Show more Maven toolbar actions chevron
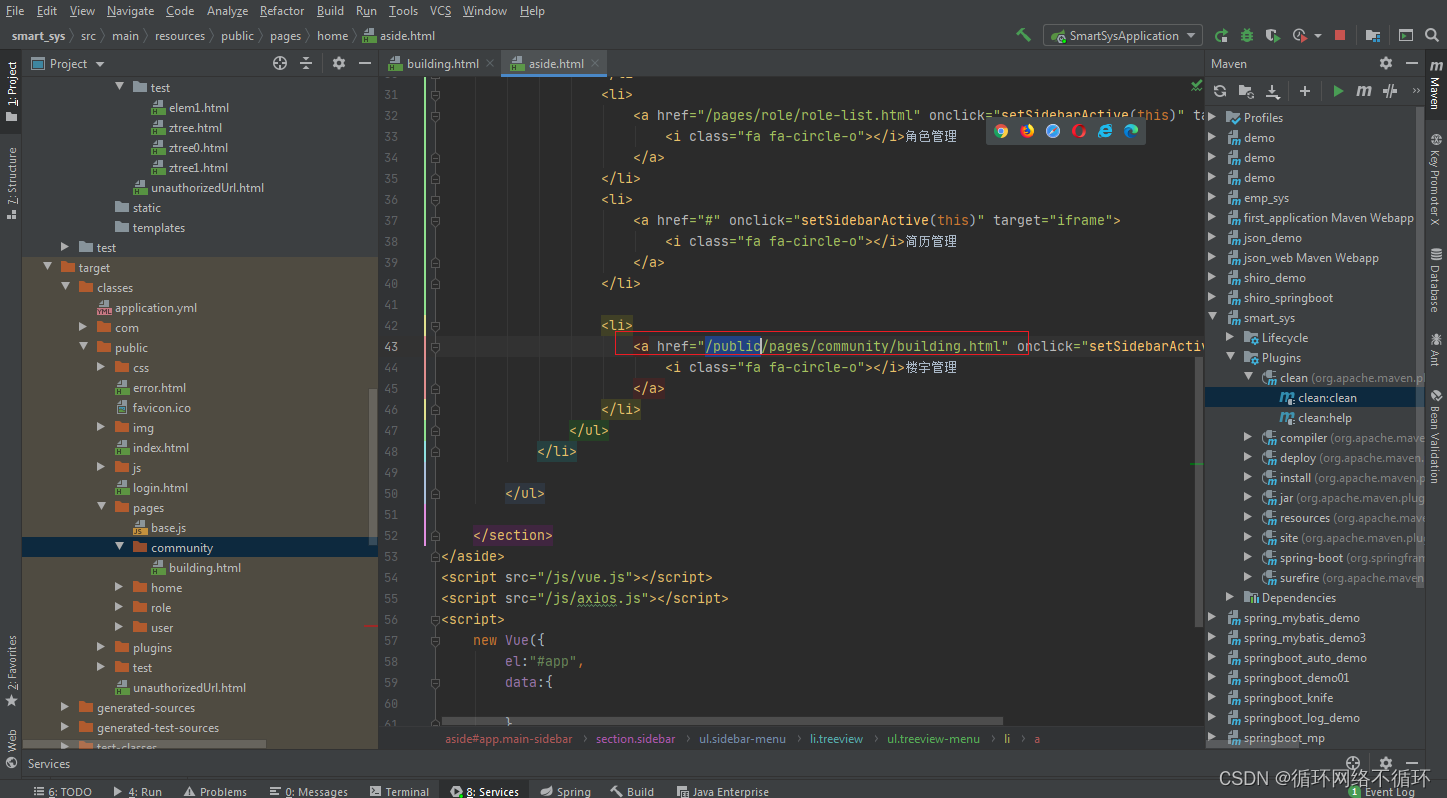 coord(1416,91)
